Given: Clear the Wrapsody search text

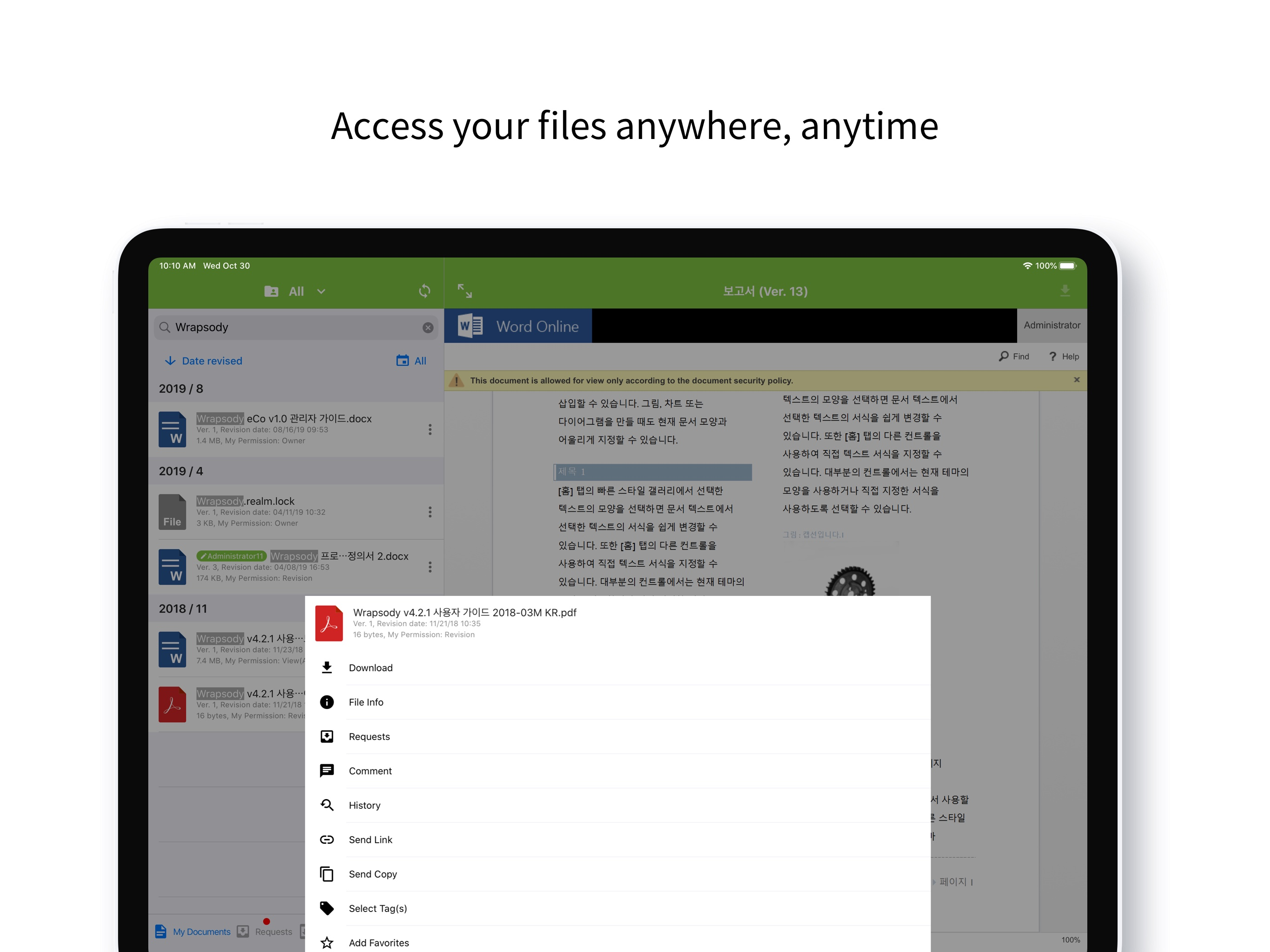Looking at the screenshot, I should [x=428, y=327].
